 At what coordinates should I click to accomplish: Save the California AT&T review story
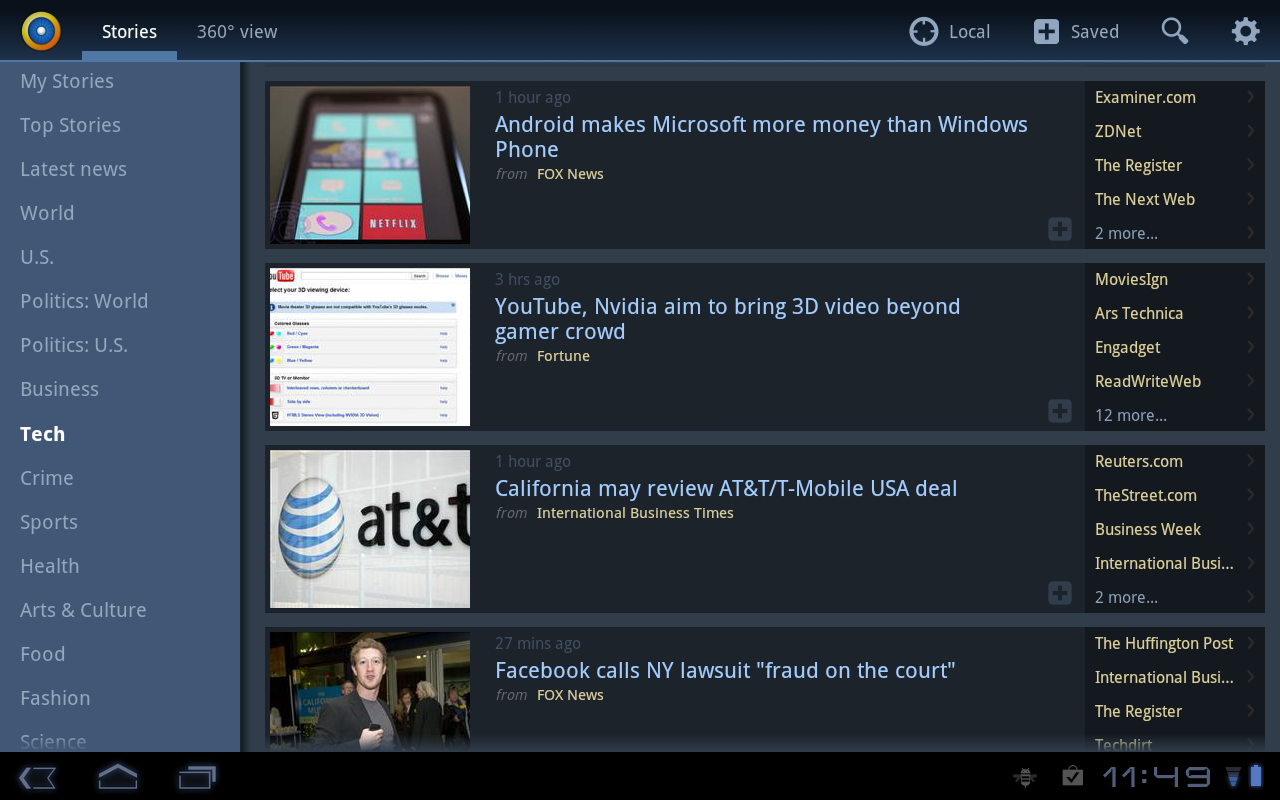(1059, 593)
